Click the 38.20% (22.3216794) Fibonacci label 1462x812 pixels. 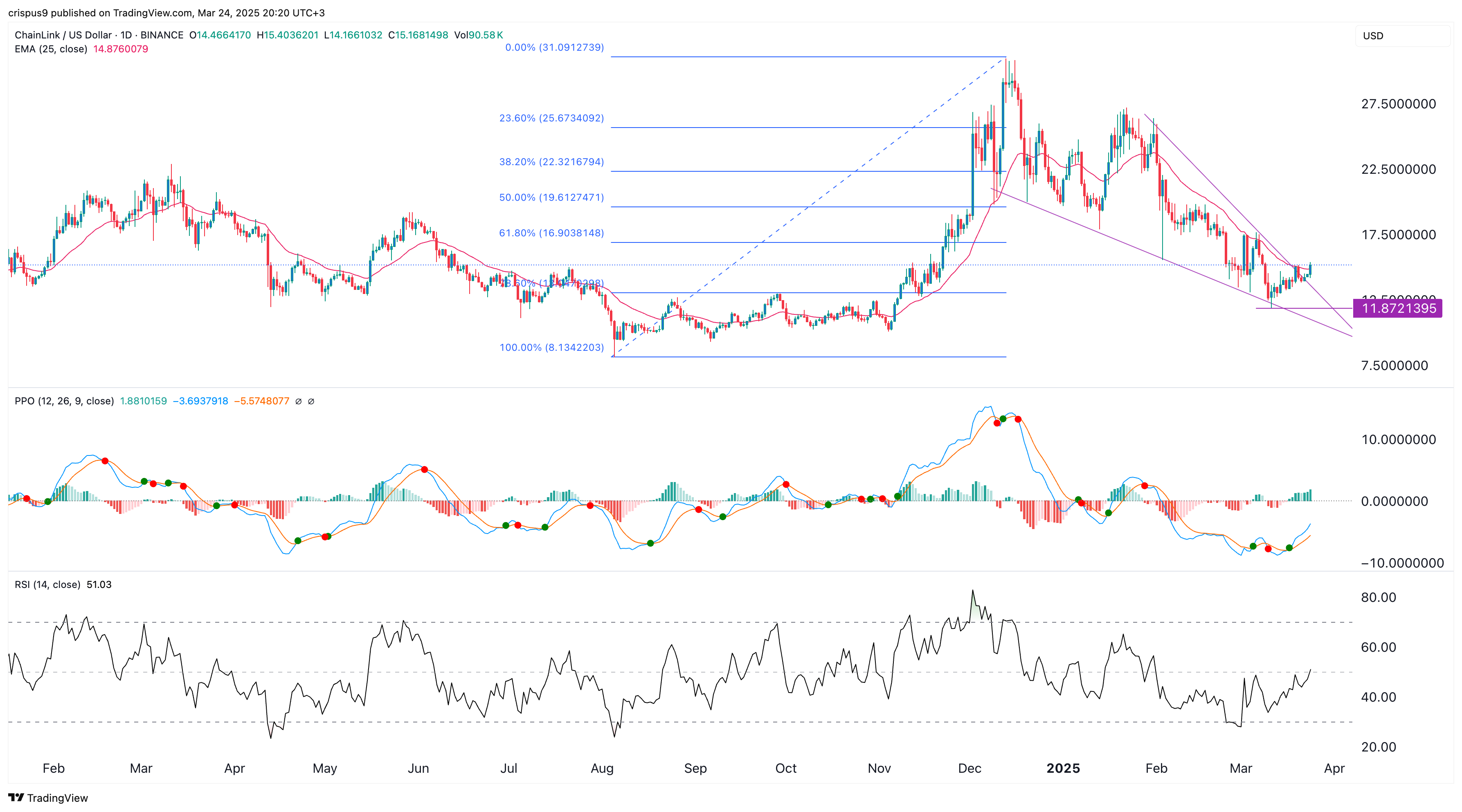click(x=552, y=162)
